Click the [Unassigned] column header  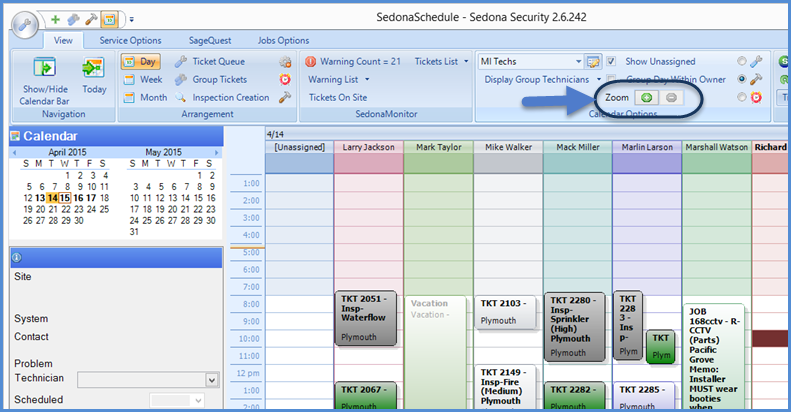pyautogui.click(x=300, y=147)
